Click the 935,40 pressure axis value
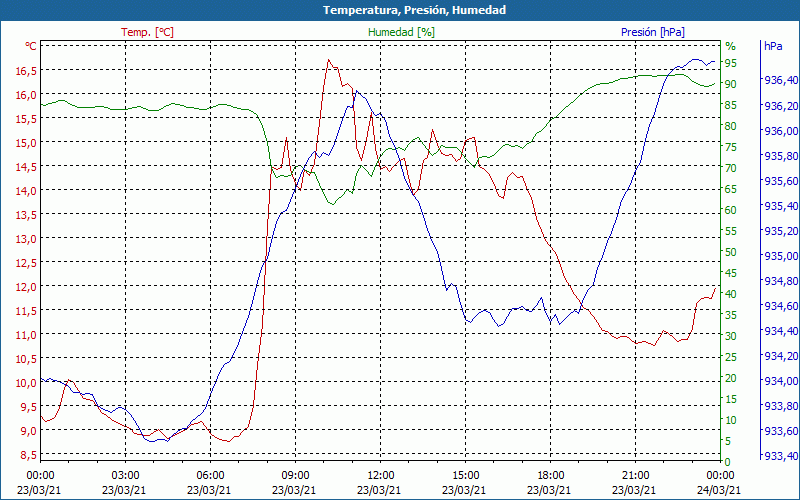This screenshot has height=500, width=800. pos(781,206)
